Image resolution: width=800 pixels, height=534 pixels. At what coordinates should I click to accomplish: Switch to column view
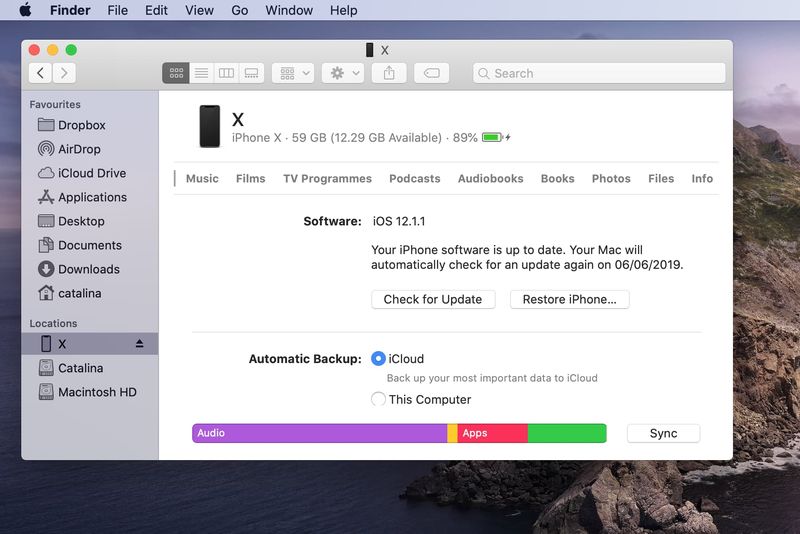tap(226, 73)
